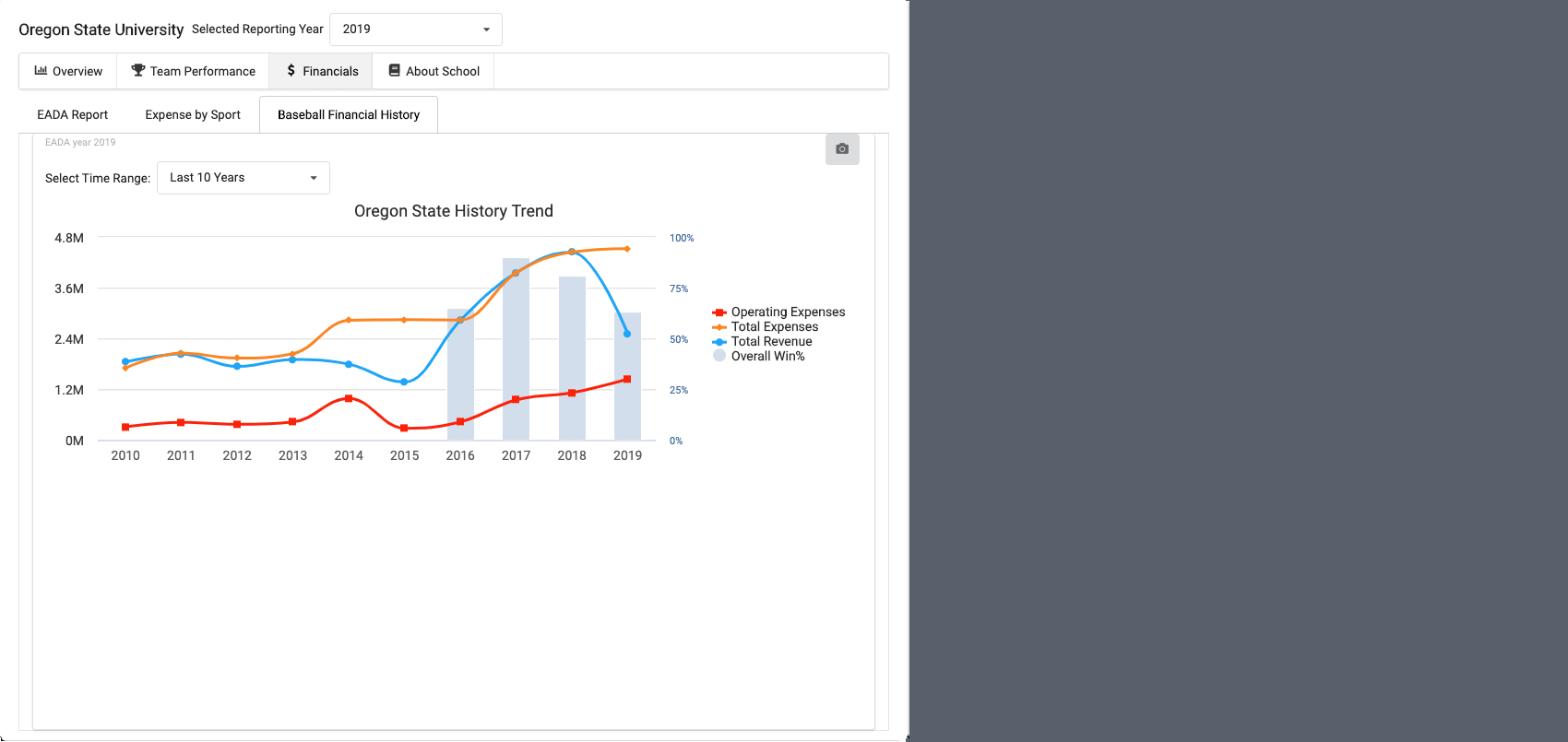Click the 2019 Total Revenue data point
1568x742 pixels.
(627, 334)
